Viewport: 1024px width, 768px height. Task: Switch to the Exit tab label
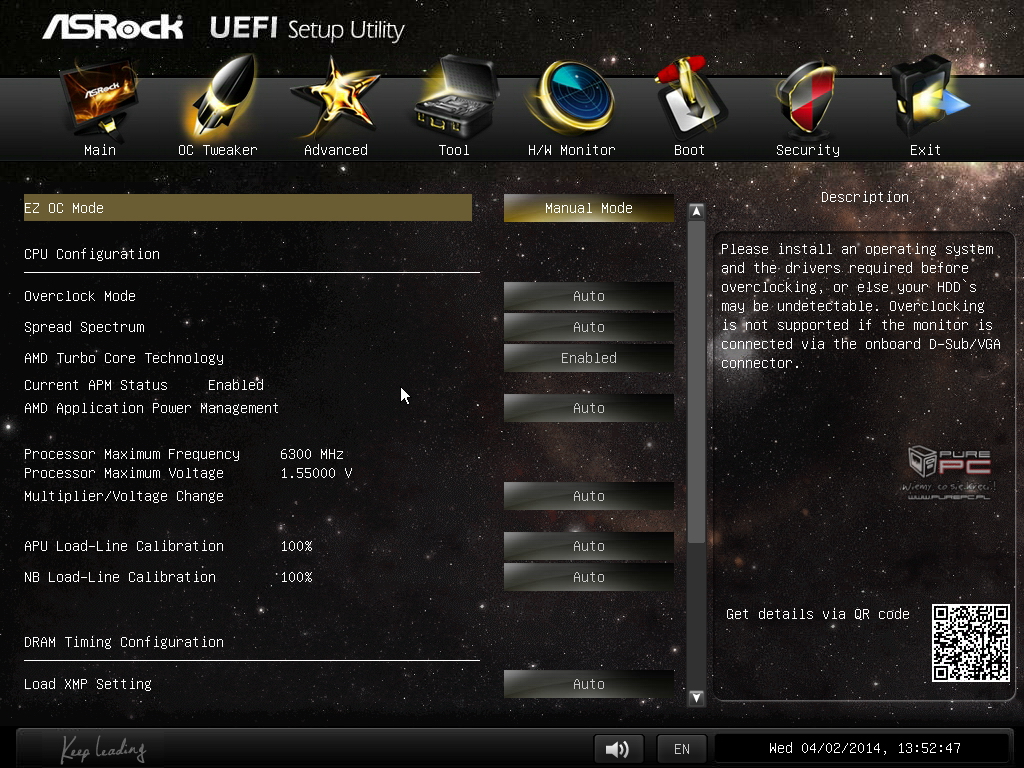(925, 150)
